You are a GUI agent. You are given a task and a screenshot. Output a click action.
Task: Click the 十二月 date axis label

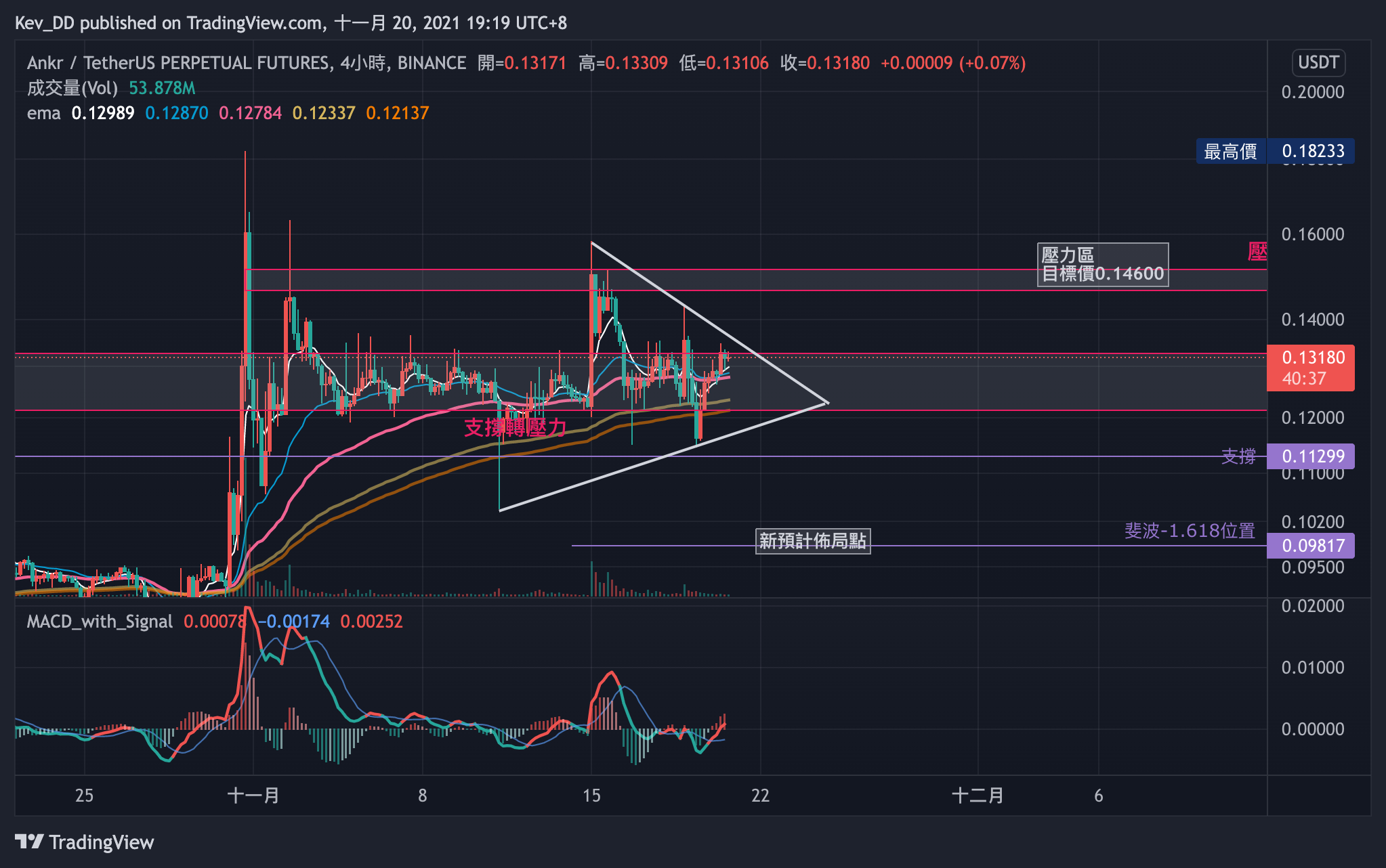[978, 795]
